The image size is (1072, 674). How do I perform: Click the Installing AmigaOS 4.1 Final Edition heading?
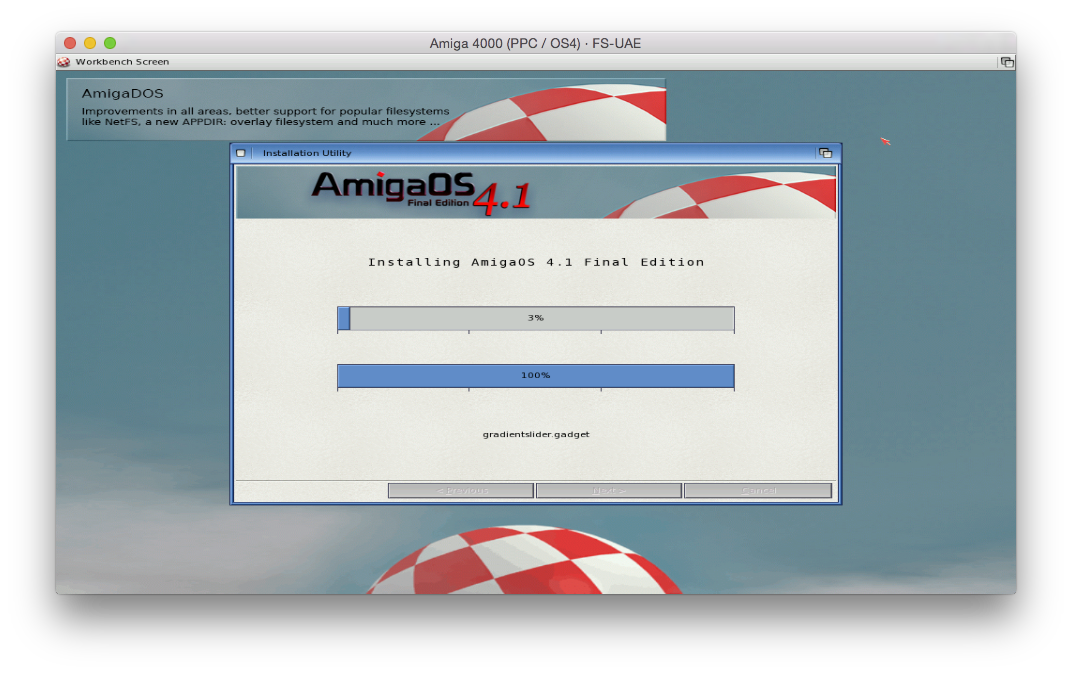535,262
